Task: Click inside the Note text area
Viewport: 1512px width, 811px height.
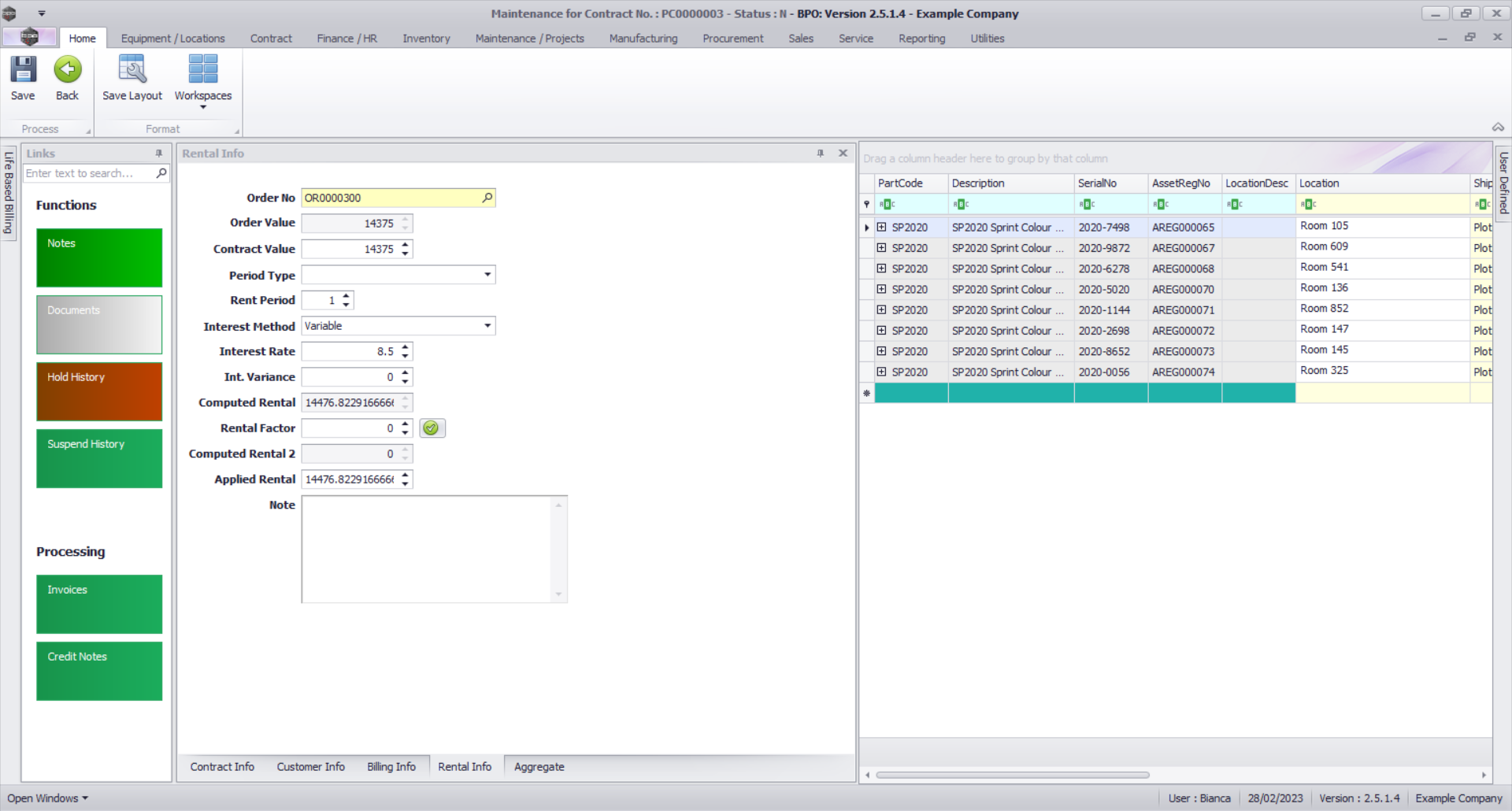Action: tap(429, 550)
